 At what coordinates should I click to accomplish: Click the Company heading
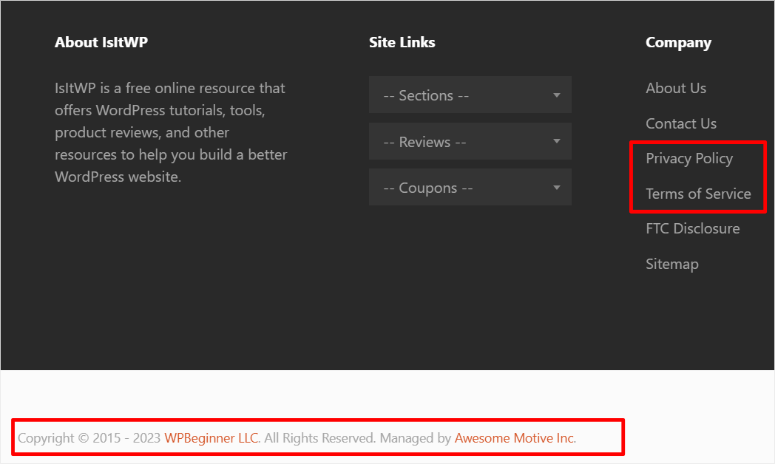click(x=678, y=42)
